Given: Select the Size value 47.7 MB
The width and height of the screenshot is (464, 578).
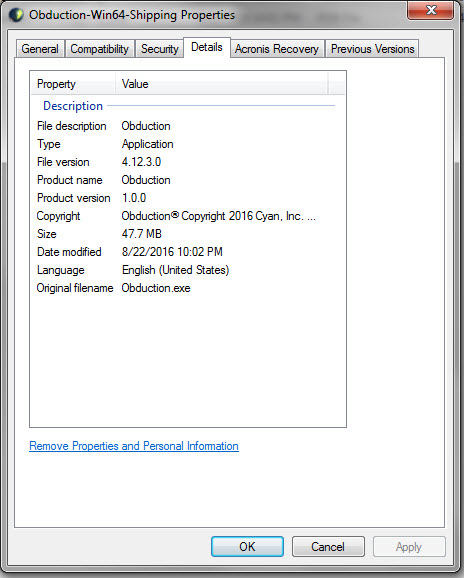Looking at the screenshot, I should tap(142, 234).
